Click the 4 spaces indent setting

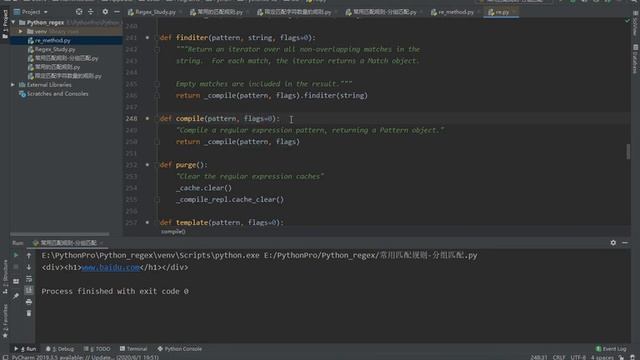602,358
